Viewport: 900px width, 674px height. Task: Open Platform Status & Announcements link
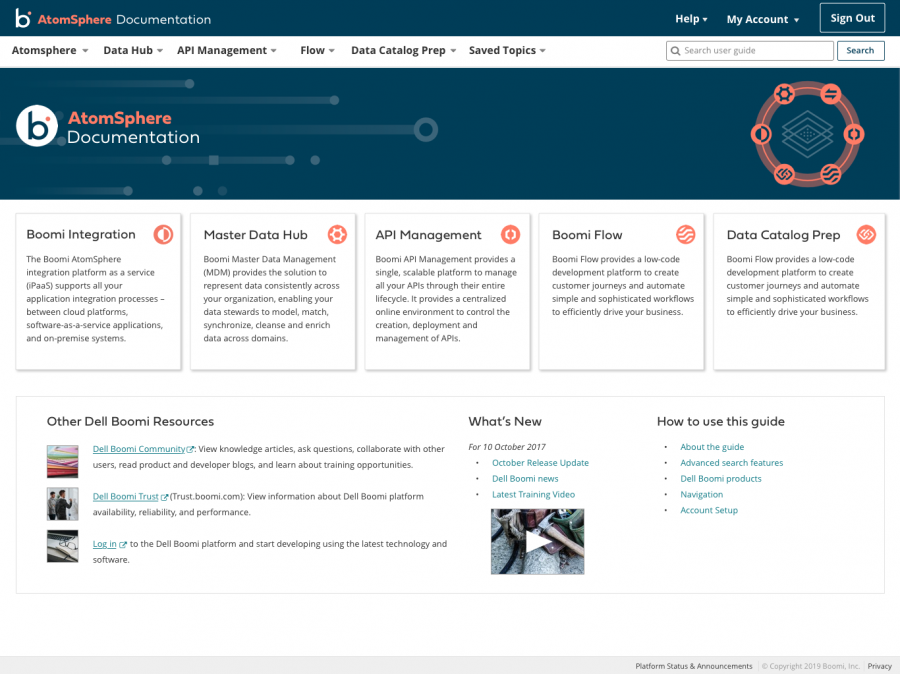[693, 666]
